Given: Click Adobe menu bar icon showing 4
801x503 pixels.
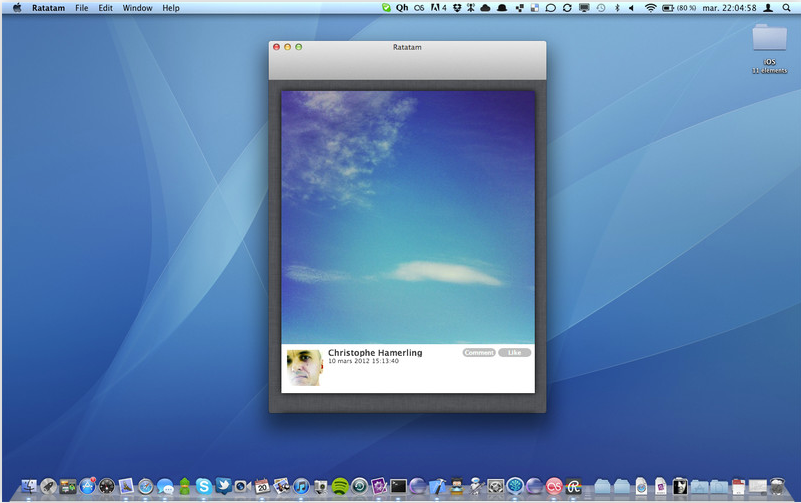Looking at the screenshot, I should pos(438,8).
